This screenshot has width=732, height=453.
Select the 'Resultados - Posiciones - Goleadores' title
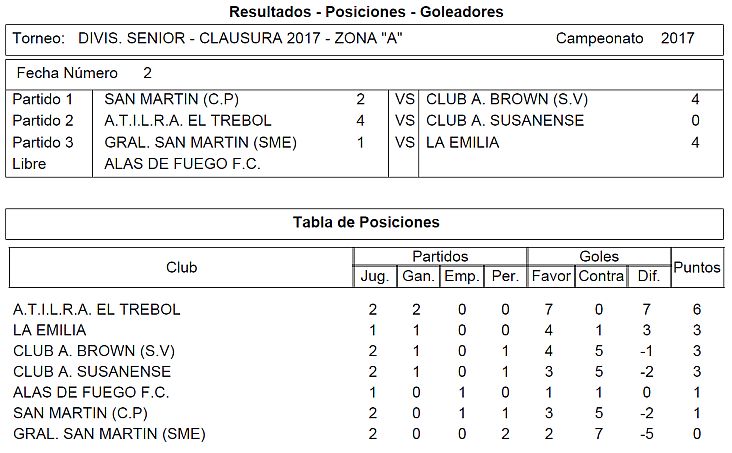tap(366, 11)
